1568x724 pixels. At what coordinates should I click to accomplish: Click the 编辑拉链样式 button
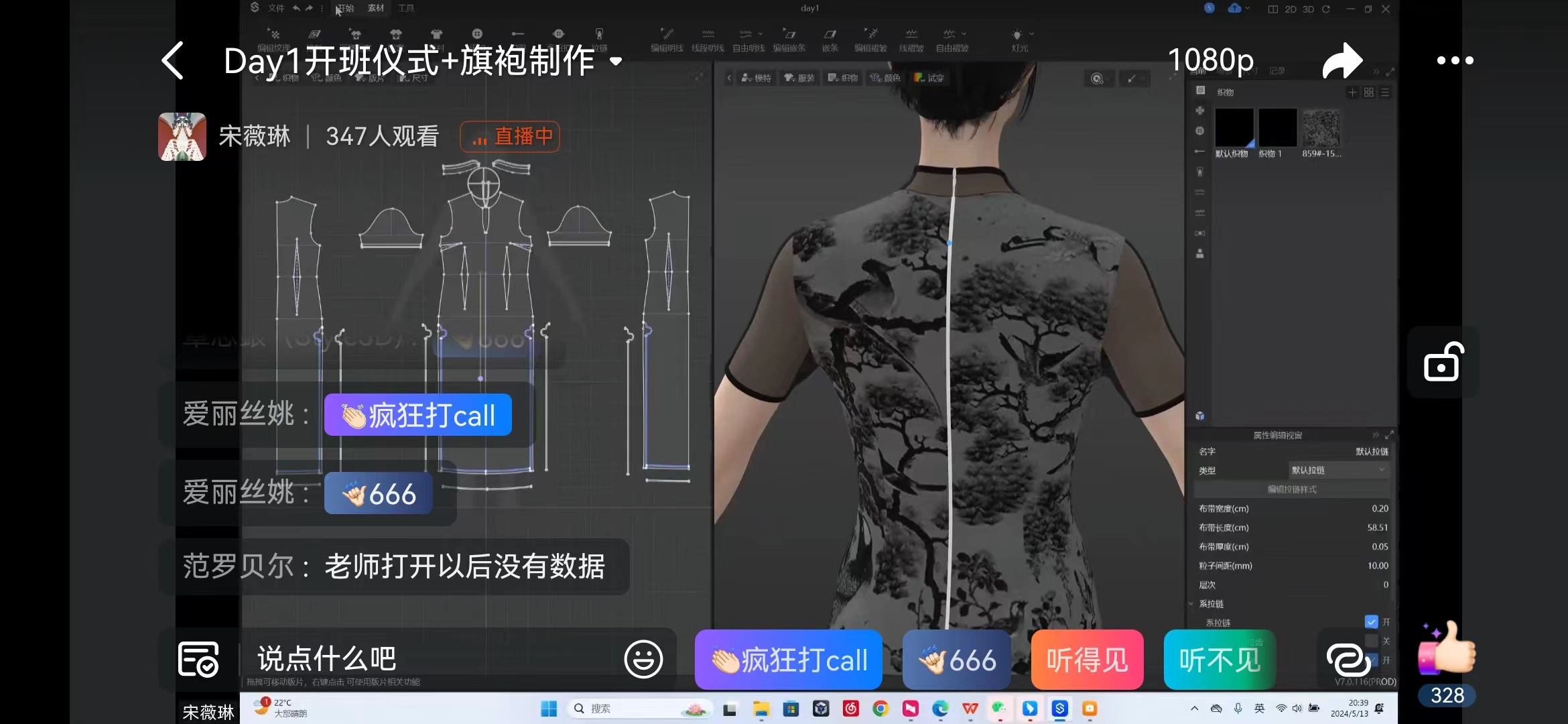tap(1291, 489)
